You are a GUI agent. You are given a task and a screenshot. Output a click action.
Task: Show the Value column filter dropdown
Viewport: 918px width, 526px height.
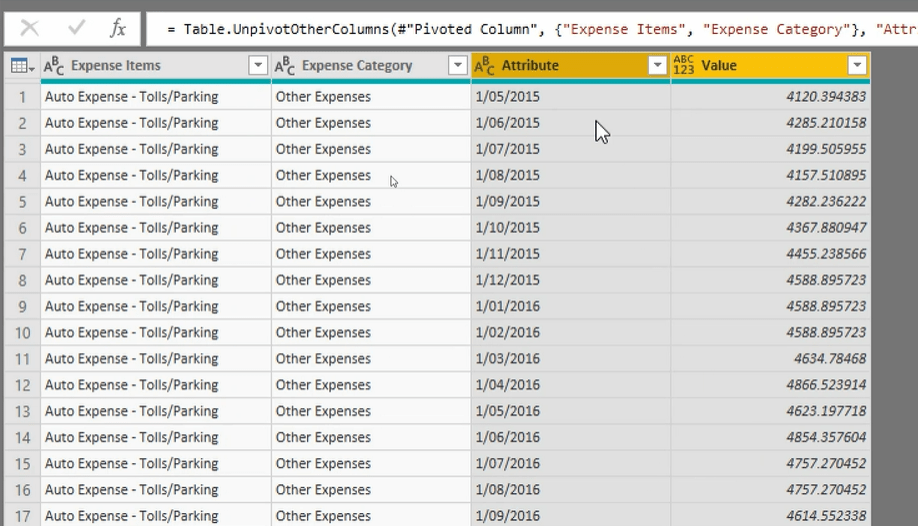coord(857,66)
